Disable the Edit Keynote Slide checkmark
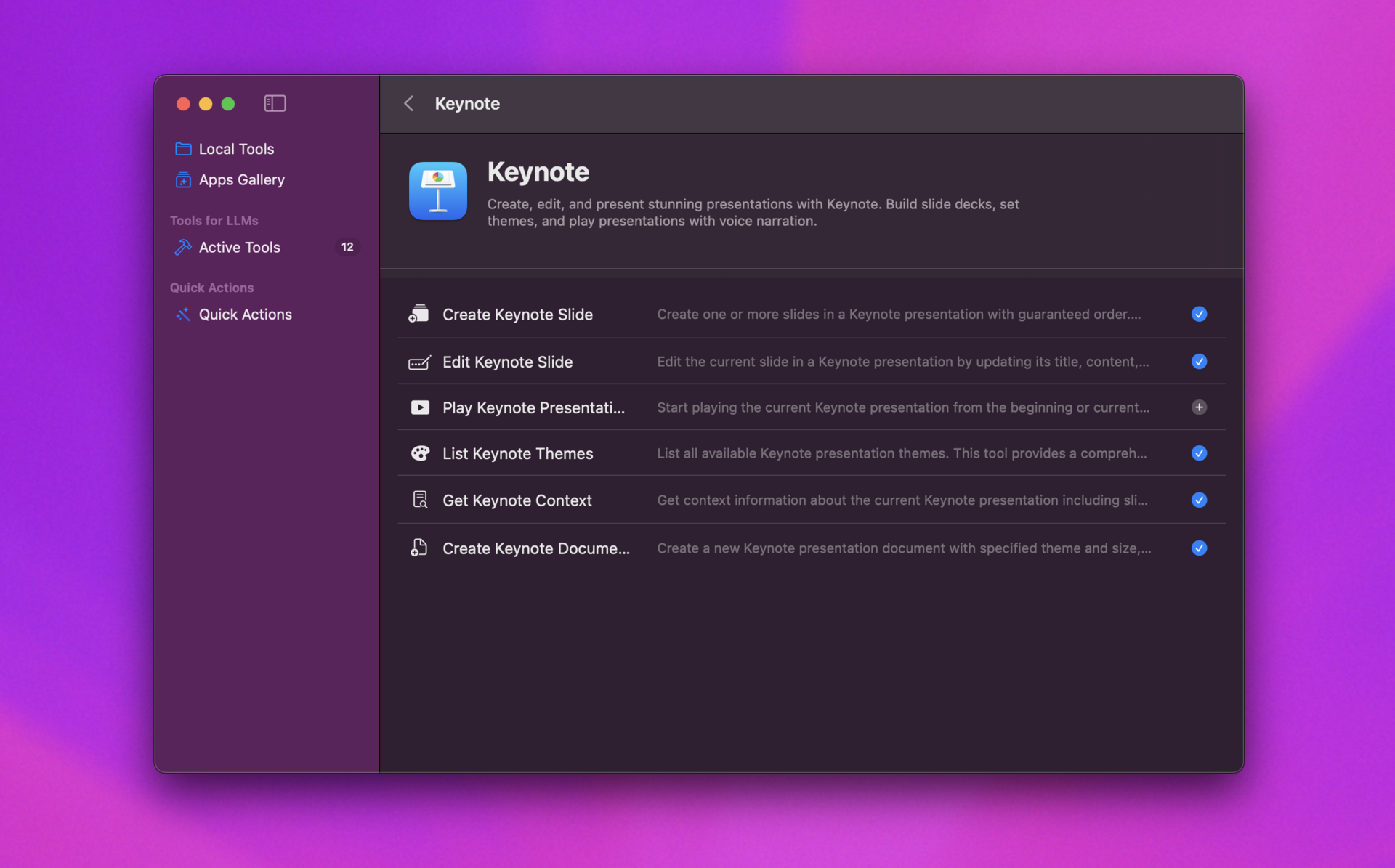The image size is (1395, 868). pyautogui.click(x=1199, y=361)
